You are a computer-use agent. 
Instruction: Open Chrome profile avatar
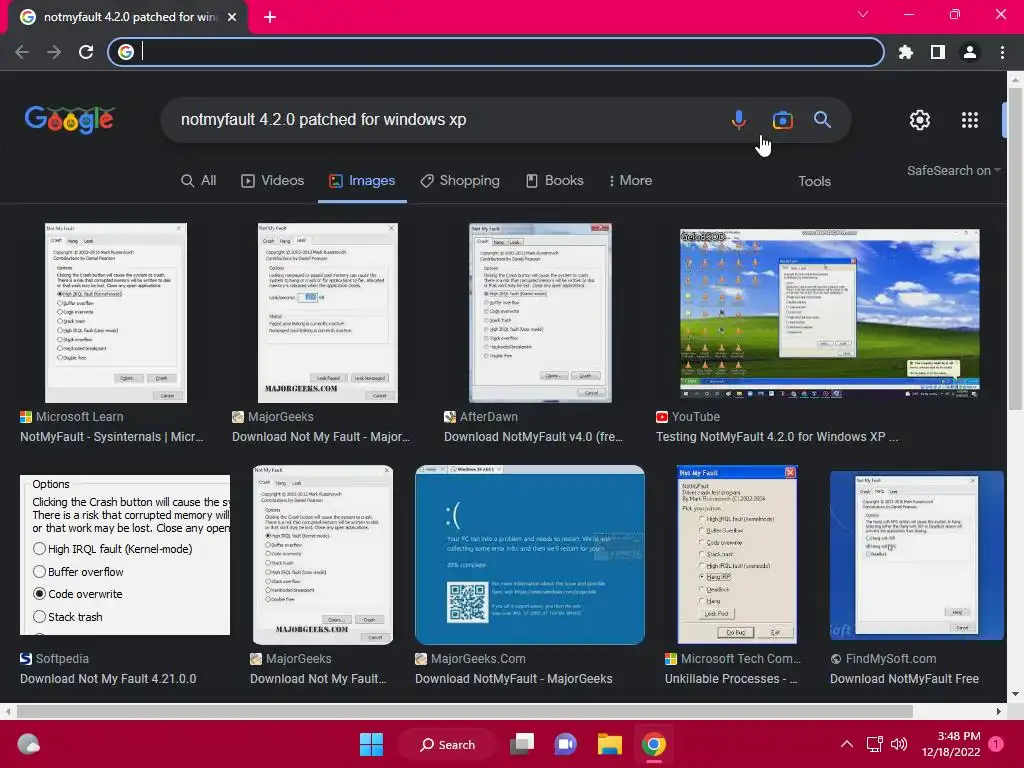970,52
